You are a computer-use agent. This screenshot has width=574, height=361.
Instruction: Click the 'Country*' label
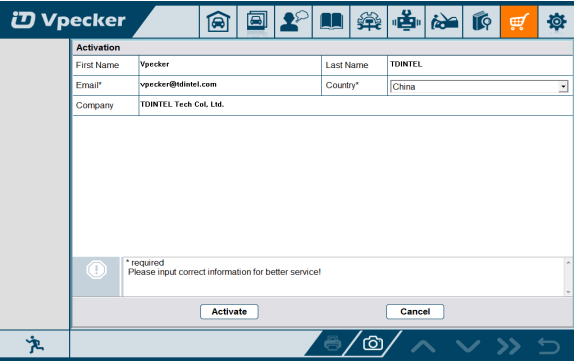pyautogui.click(x=342, y=85)
